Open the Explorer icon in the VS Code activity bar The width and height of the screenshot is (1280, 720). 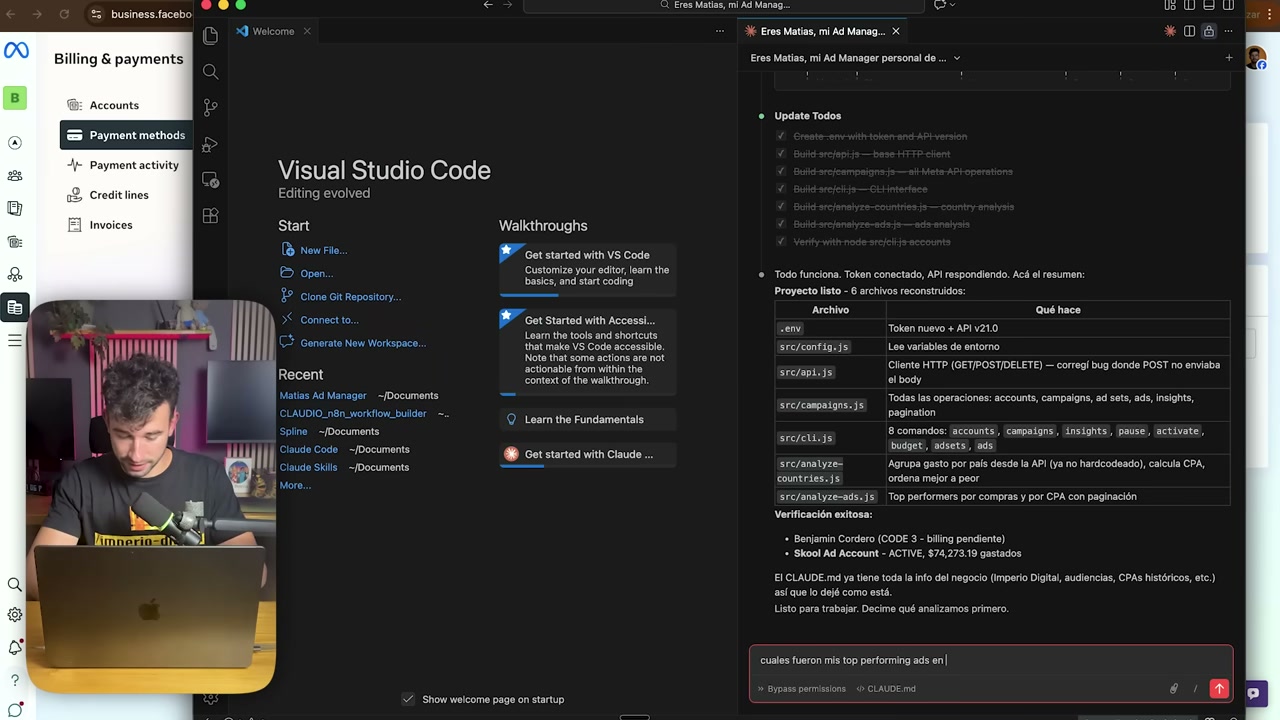(x=210, y=36)
